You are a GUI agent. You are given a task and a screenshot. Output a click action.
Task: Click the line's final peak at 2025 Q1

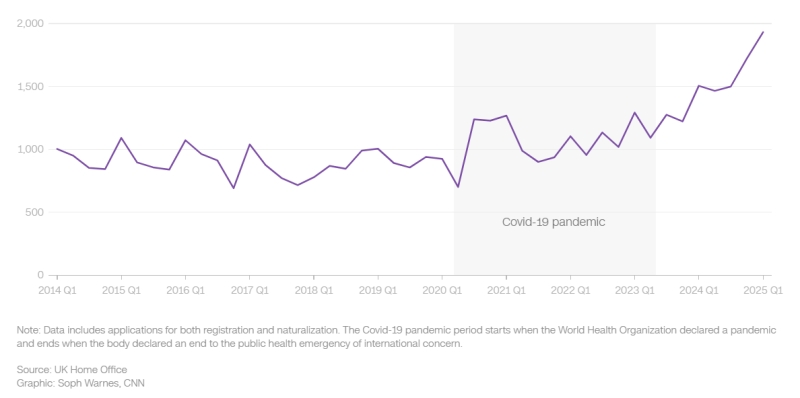763,32
